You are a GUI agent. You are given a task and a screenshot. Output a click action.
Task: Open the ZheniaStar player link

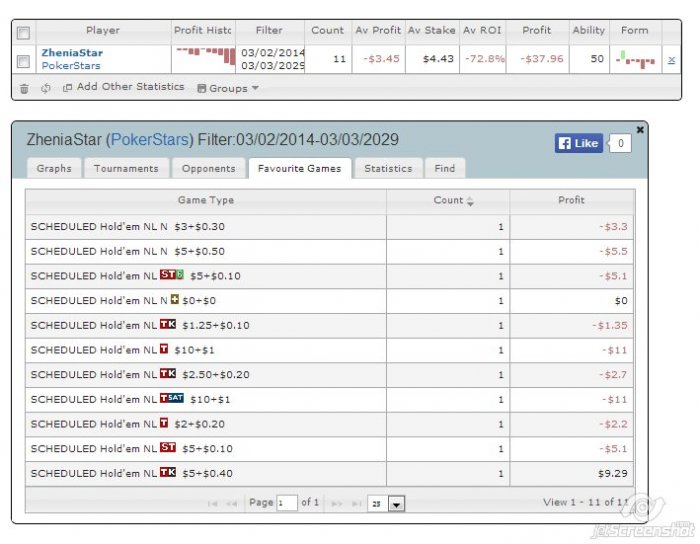click(x=72, y=53)
